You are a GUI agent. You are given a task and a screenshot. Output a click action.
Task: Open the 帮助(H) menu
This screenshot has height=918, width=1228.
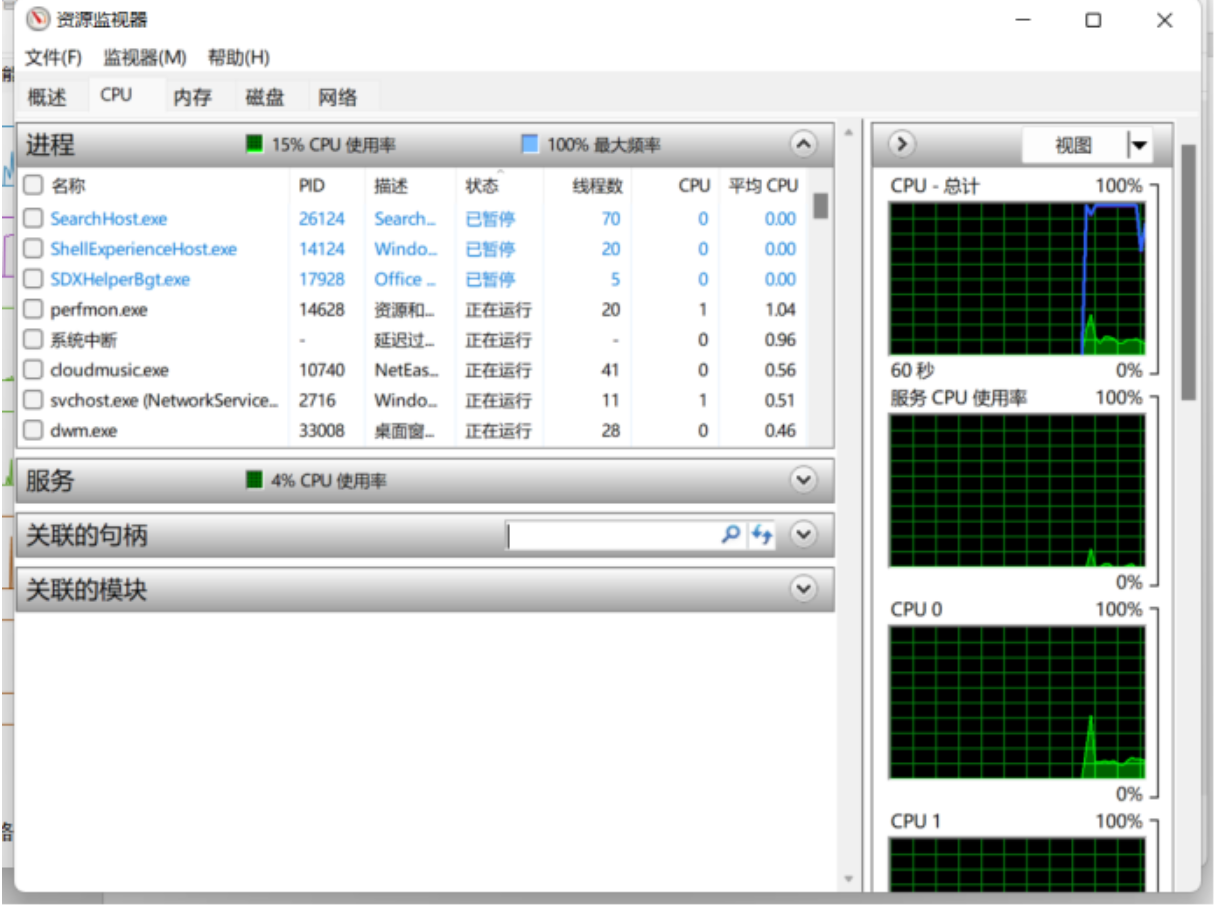coord(239,57)
